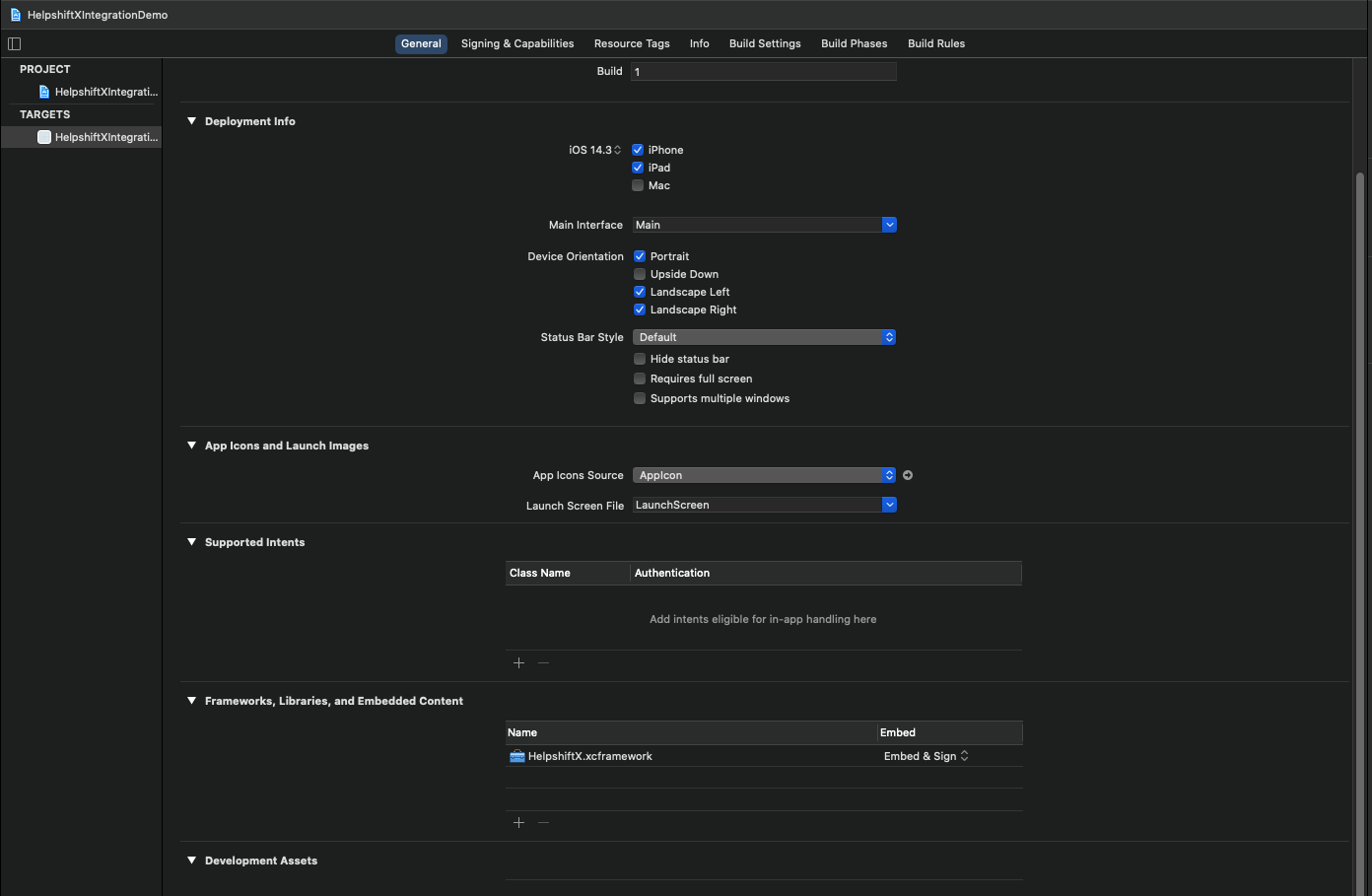Select the HelpshiftX.xcframework toolbox icon

pyautogui.click(x=516, y=757)
